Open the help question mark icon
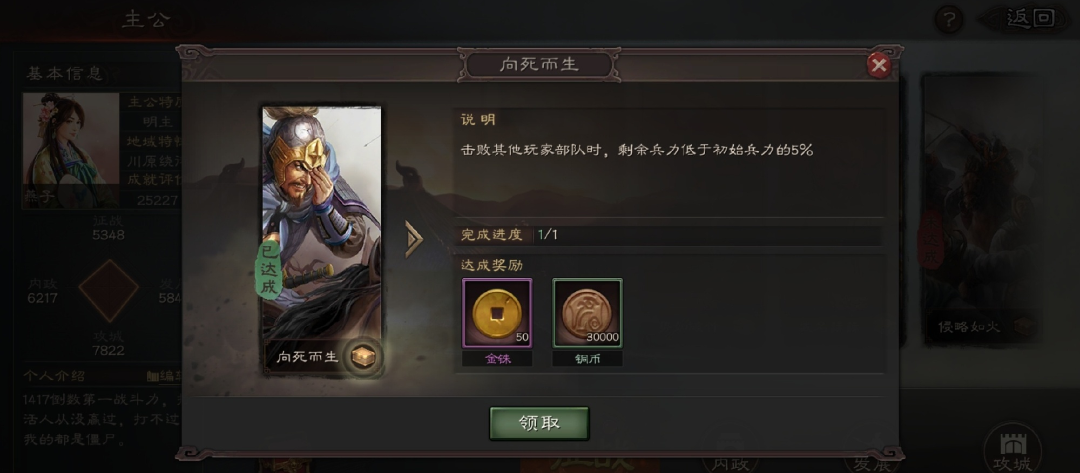Viewport: 1080px width, 473px height. pos(949,19)
